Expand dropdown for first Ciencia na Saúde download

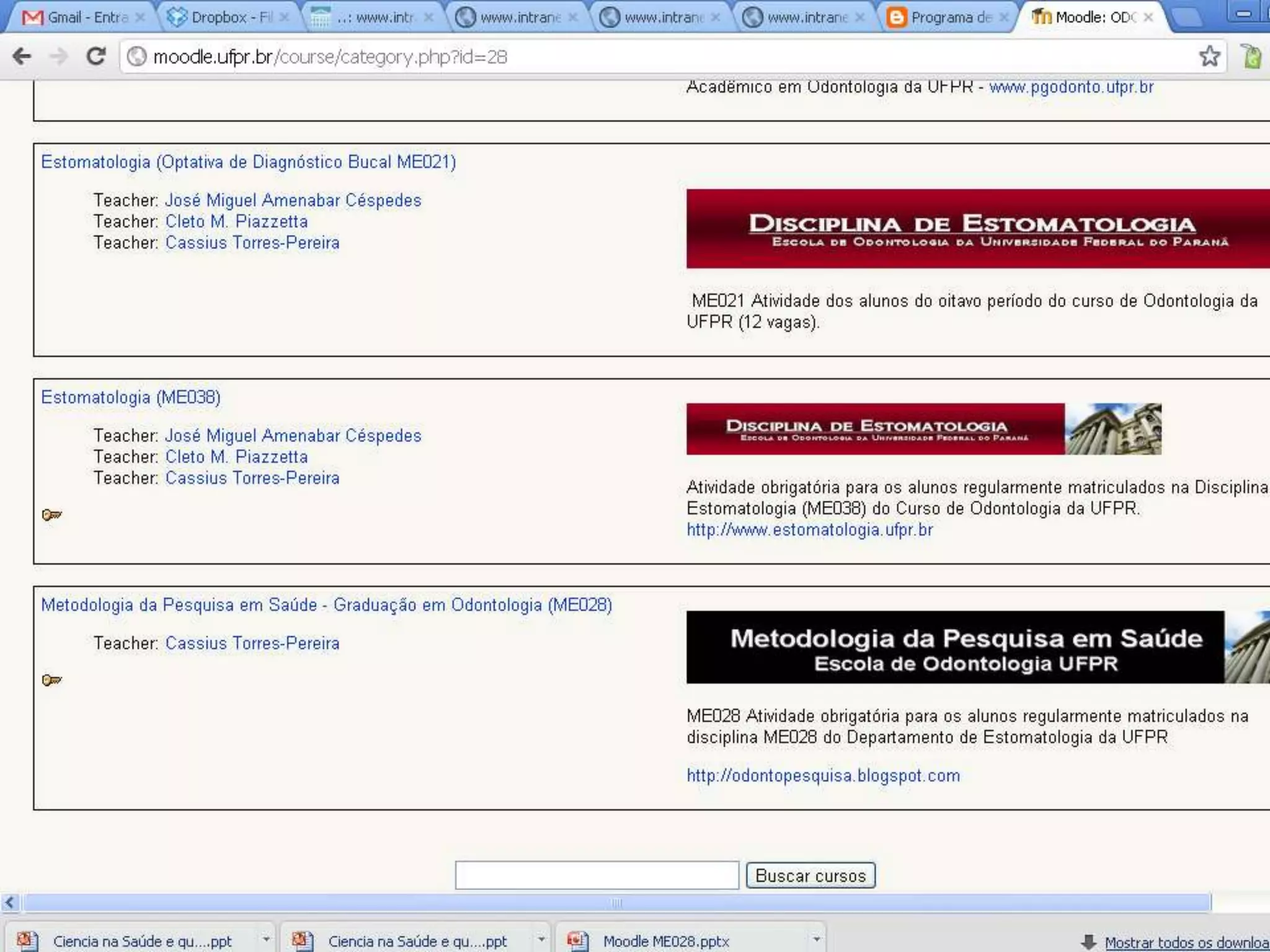tap(266, 940)
